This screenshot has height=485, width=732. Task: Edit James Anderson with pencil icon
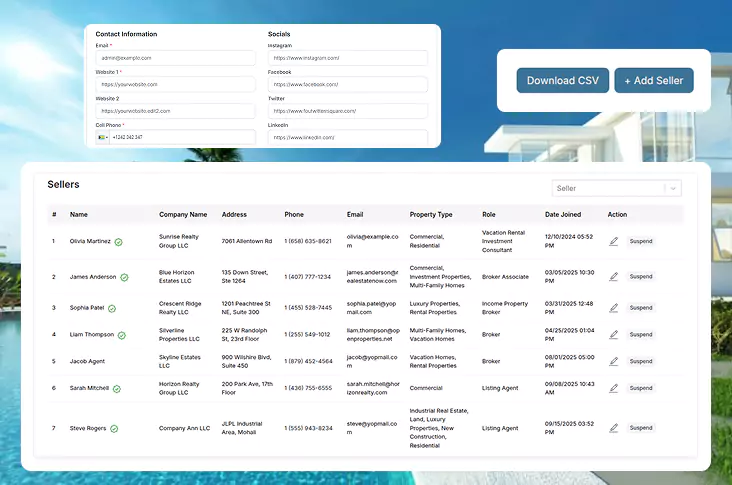tap(613, 277)
